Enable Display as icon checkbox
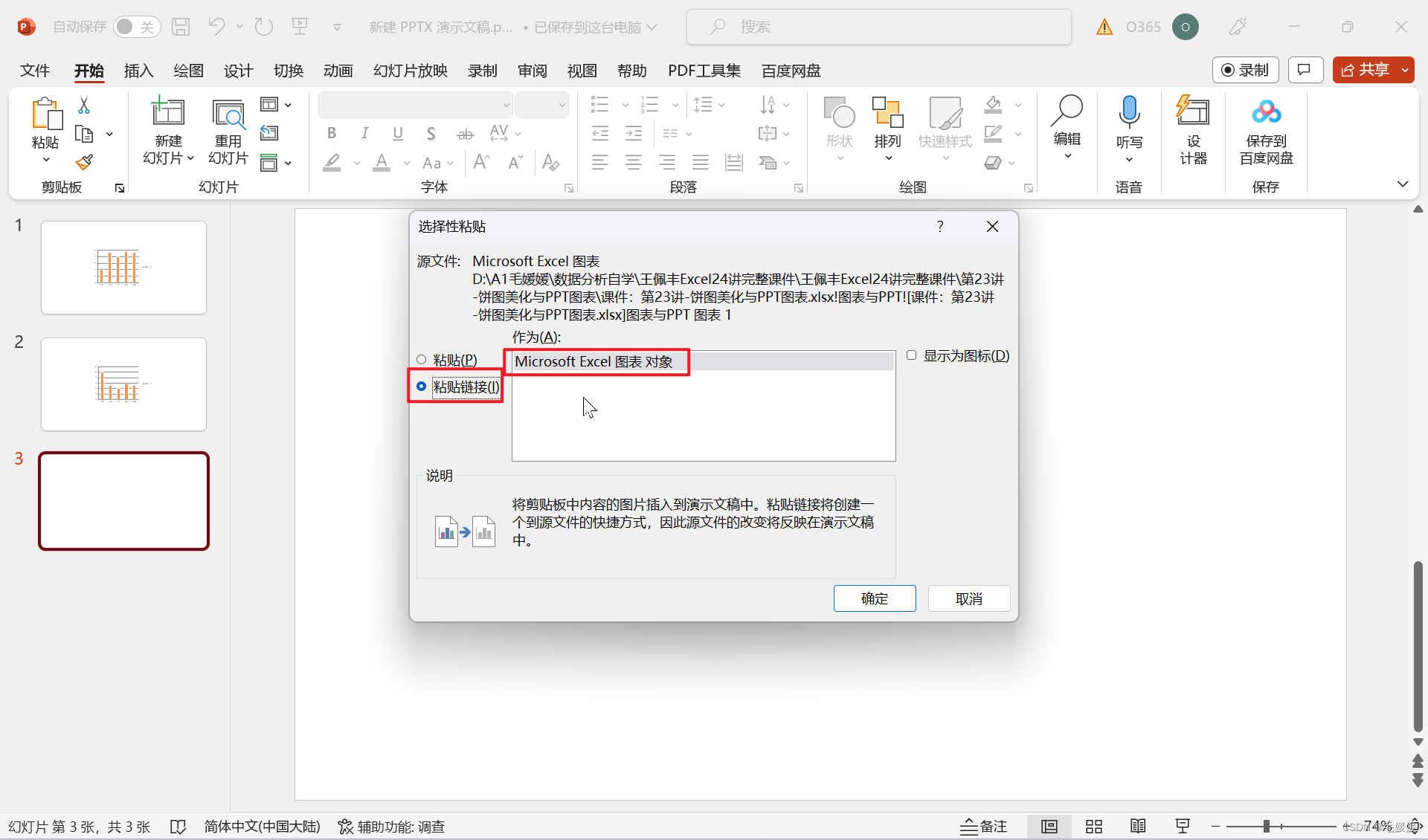 point(911,355)
